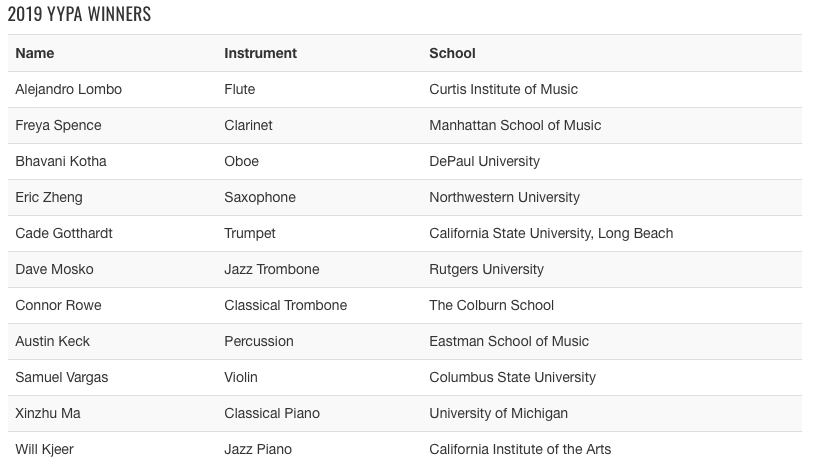816x473 pixels.
Task: Click the Jazz Trombone cell
Action: (x=272, y=269)
